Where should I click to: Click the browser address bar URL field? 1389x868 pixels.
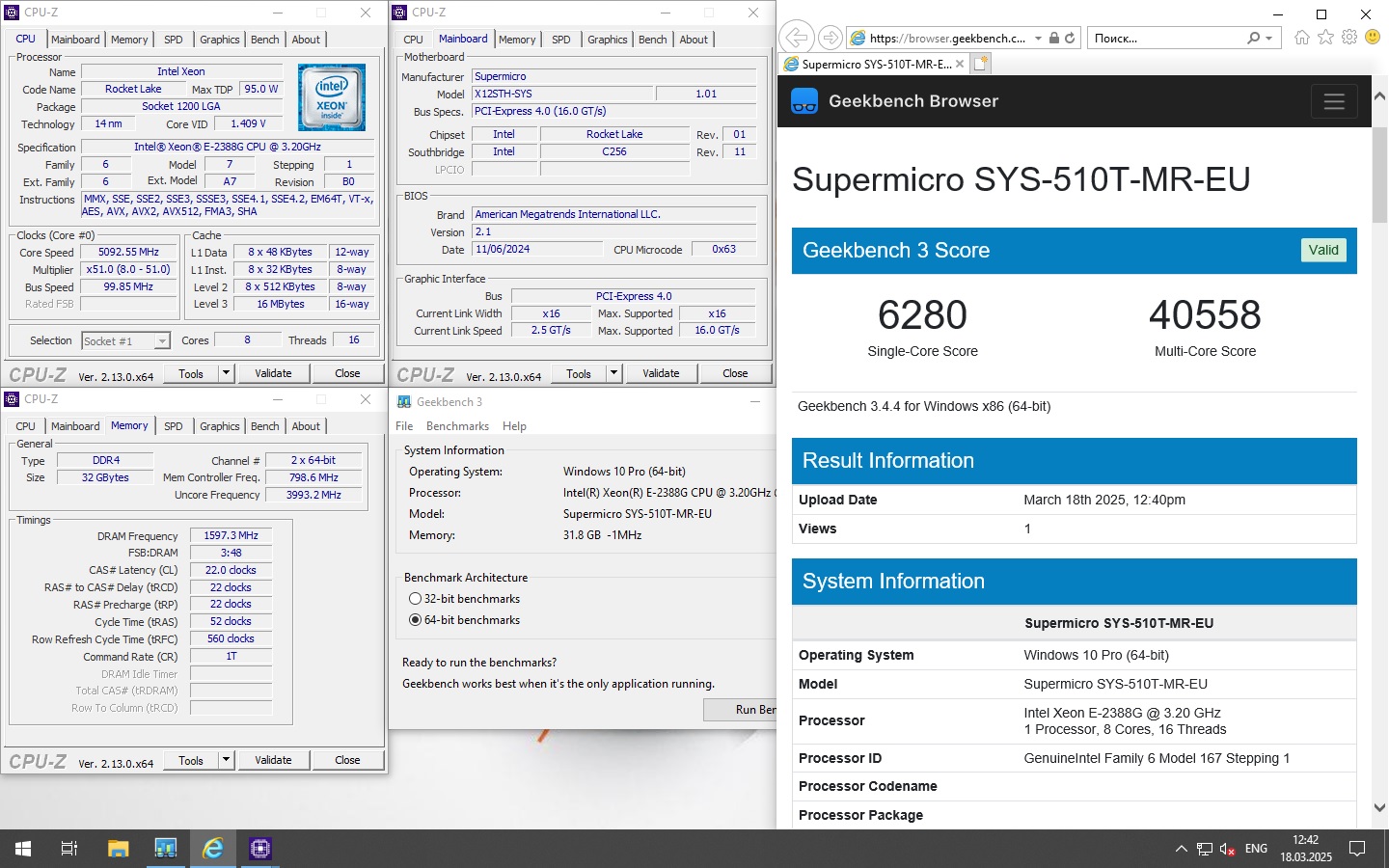pos(945,38)
